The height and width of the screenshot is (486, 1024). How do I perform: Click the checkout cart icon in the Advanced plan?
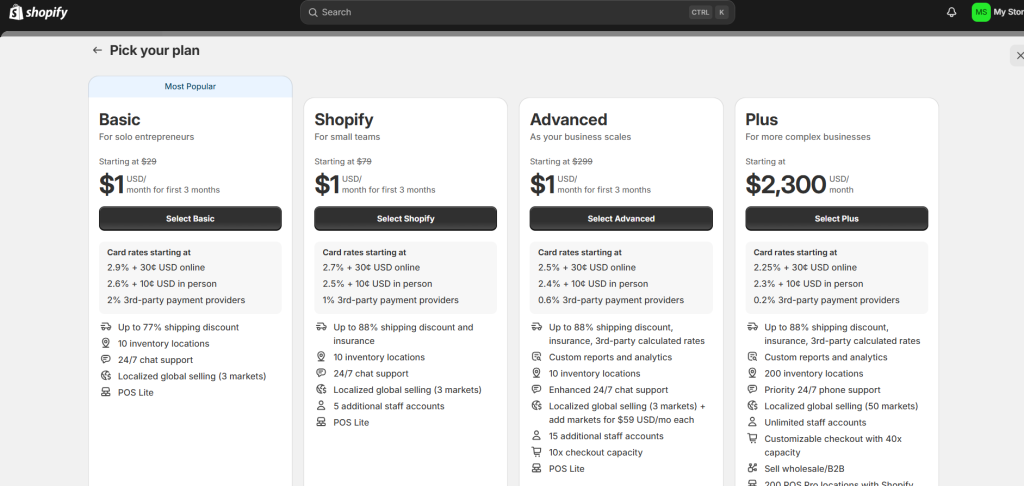tap(537, 453)
